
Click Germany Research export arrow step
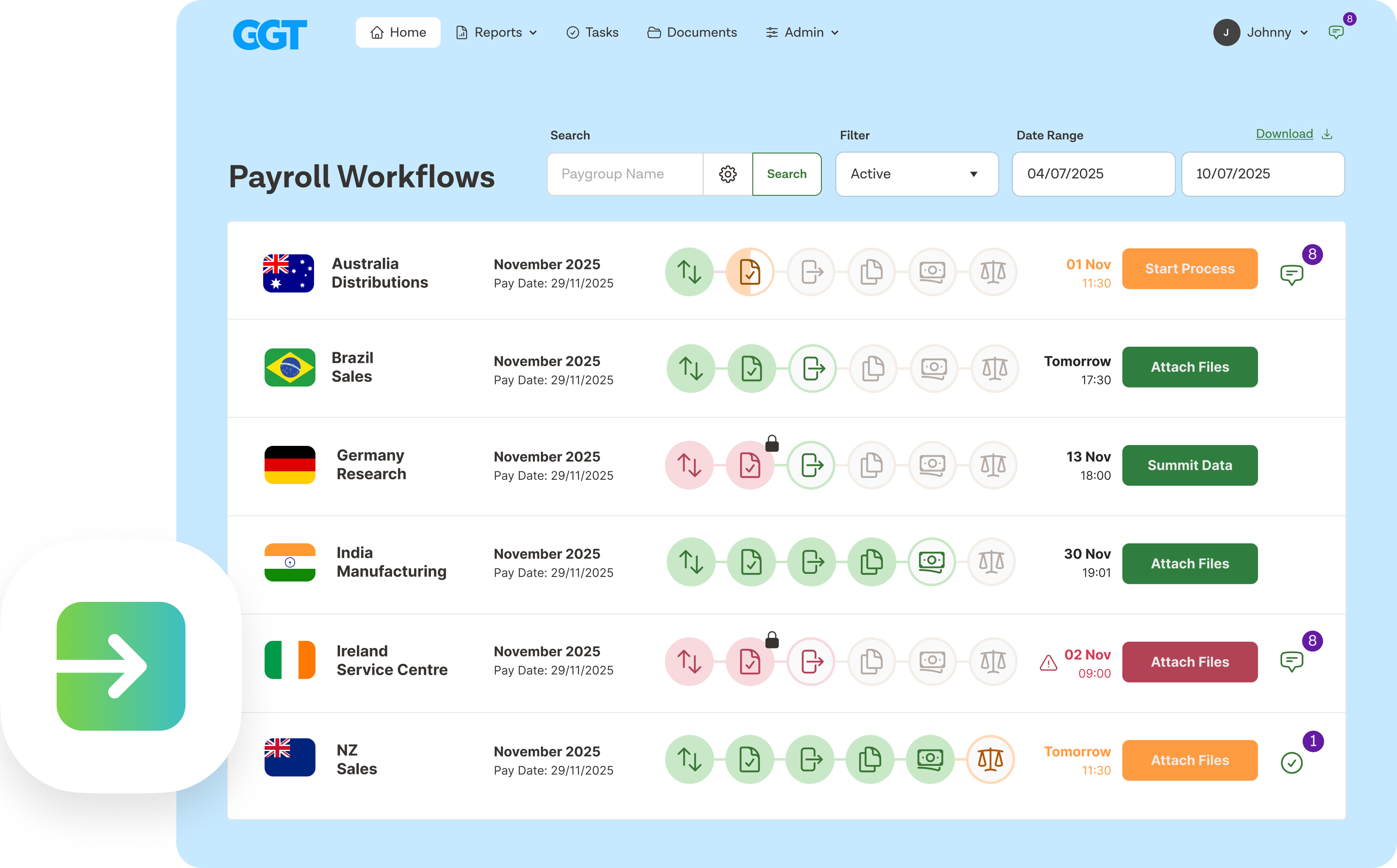(811, 465)
